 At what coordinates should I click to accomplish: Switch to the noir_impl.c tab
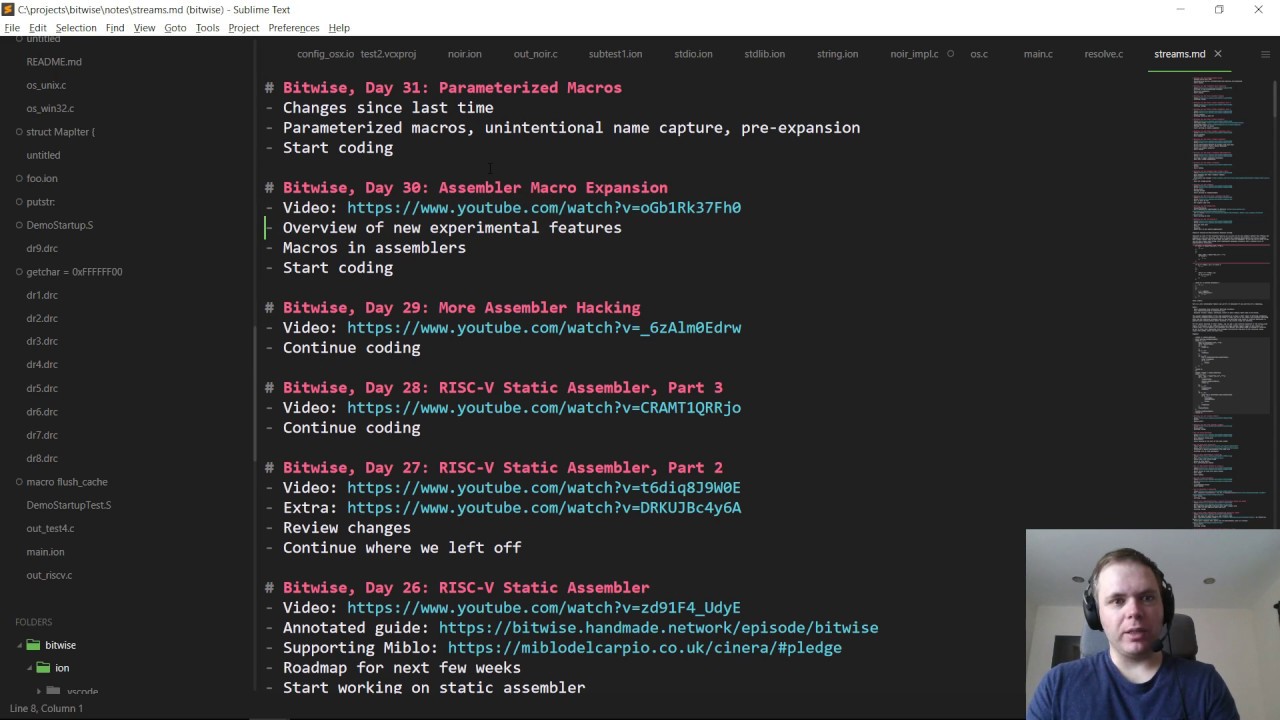914,54
